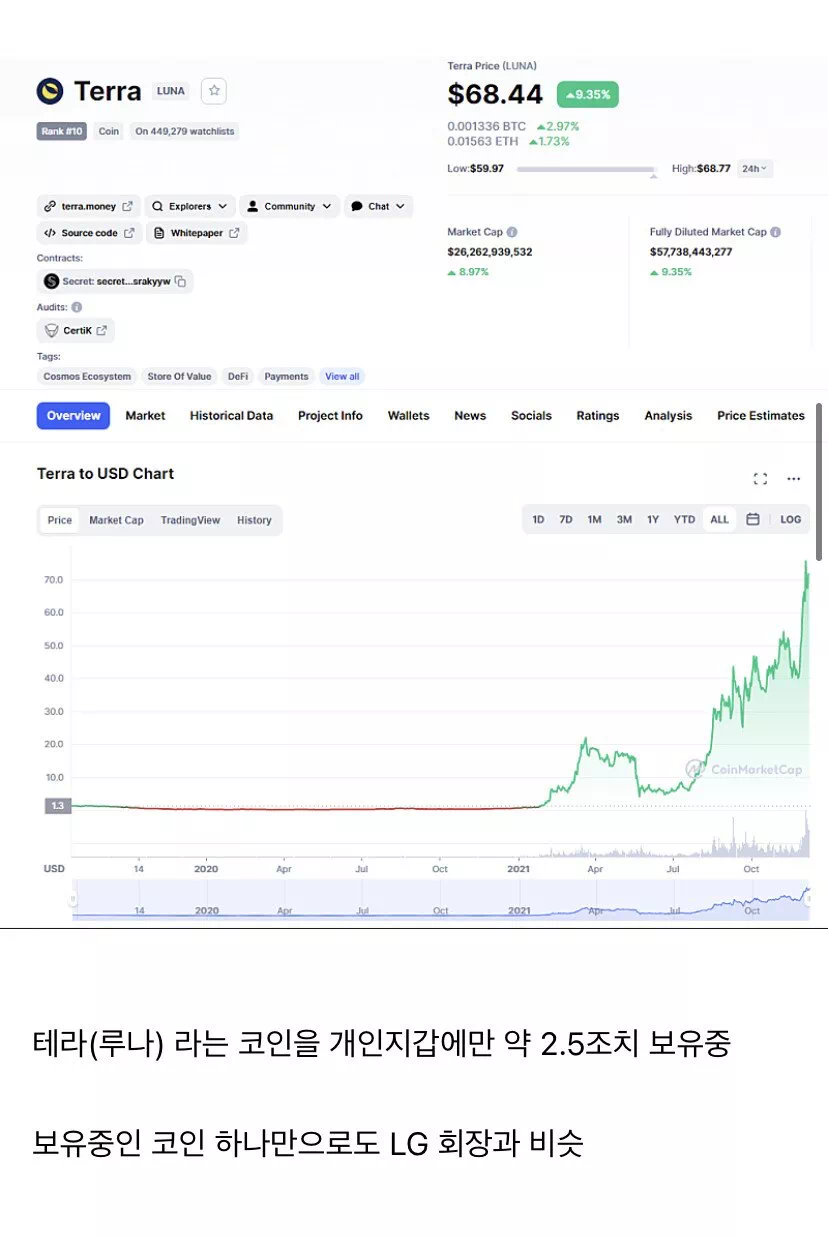Toggle LOG scale on the chart
Screen dimensions: 828x1238
click(x=791, y=519)
